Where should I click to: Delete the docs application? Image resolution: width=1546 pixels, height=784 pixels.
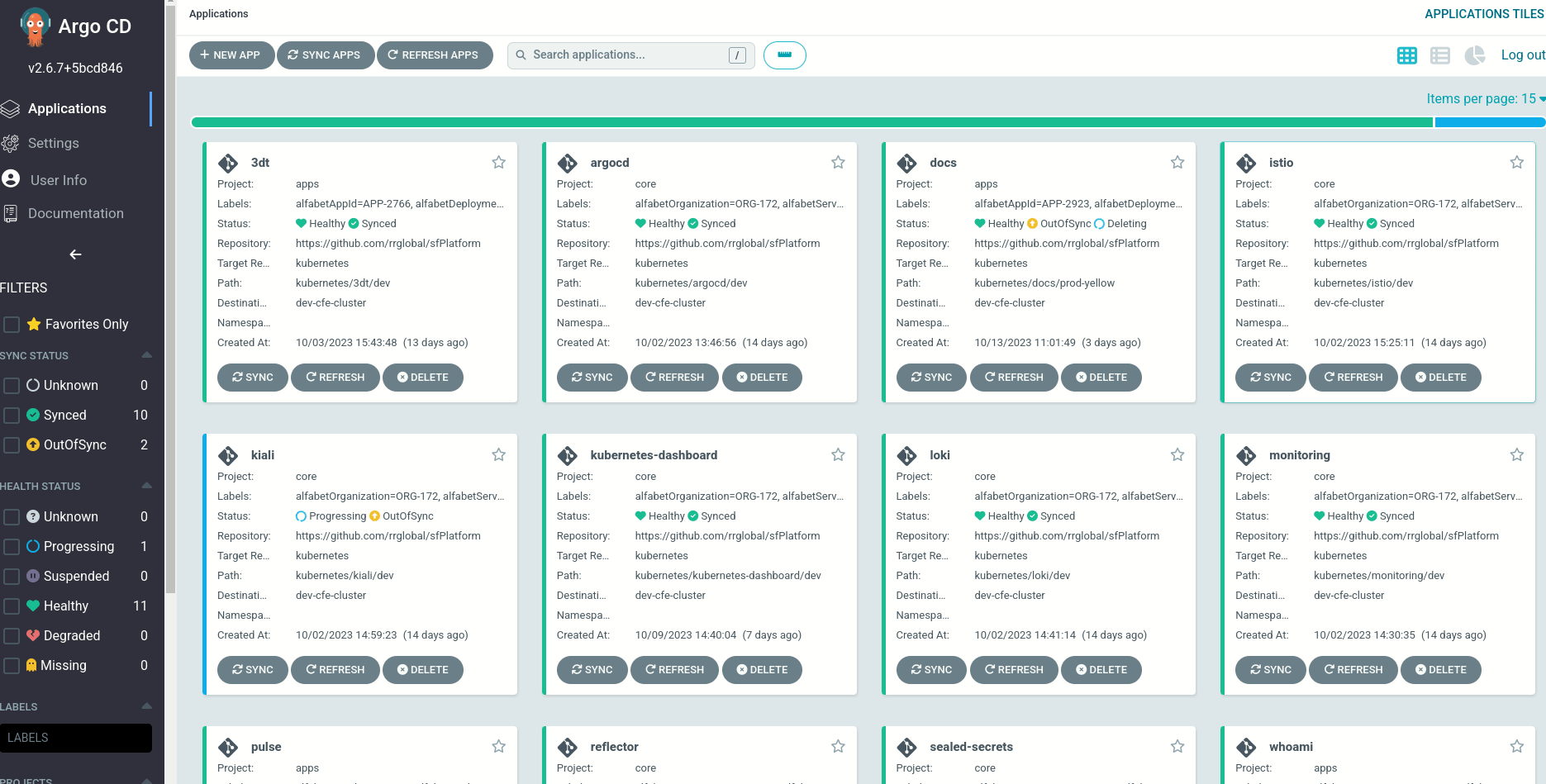[x=1101, y=378]
